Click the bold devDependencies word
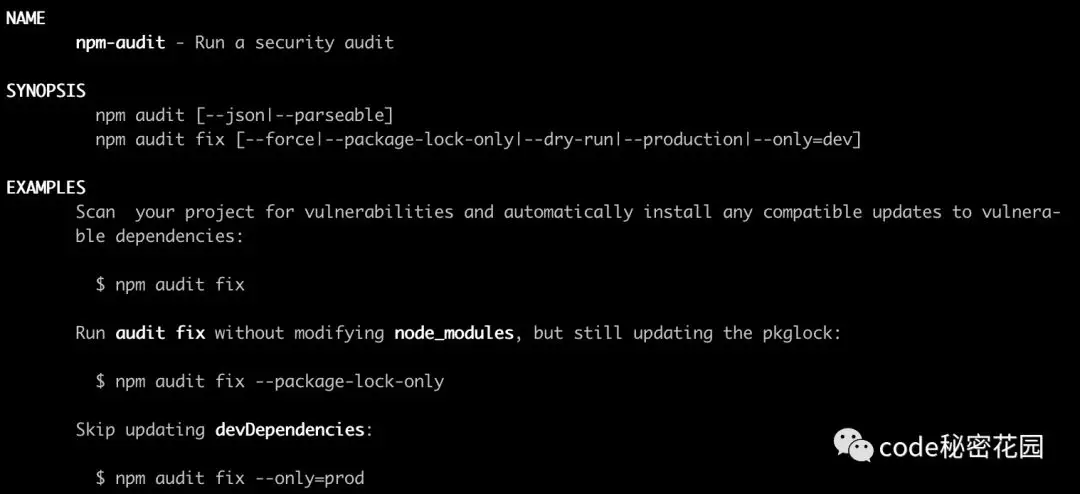The image size is (1080, 494). (x=290, y=429)
